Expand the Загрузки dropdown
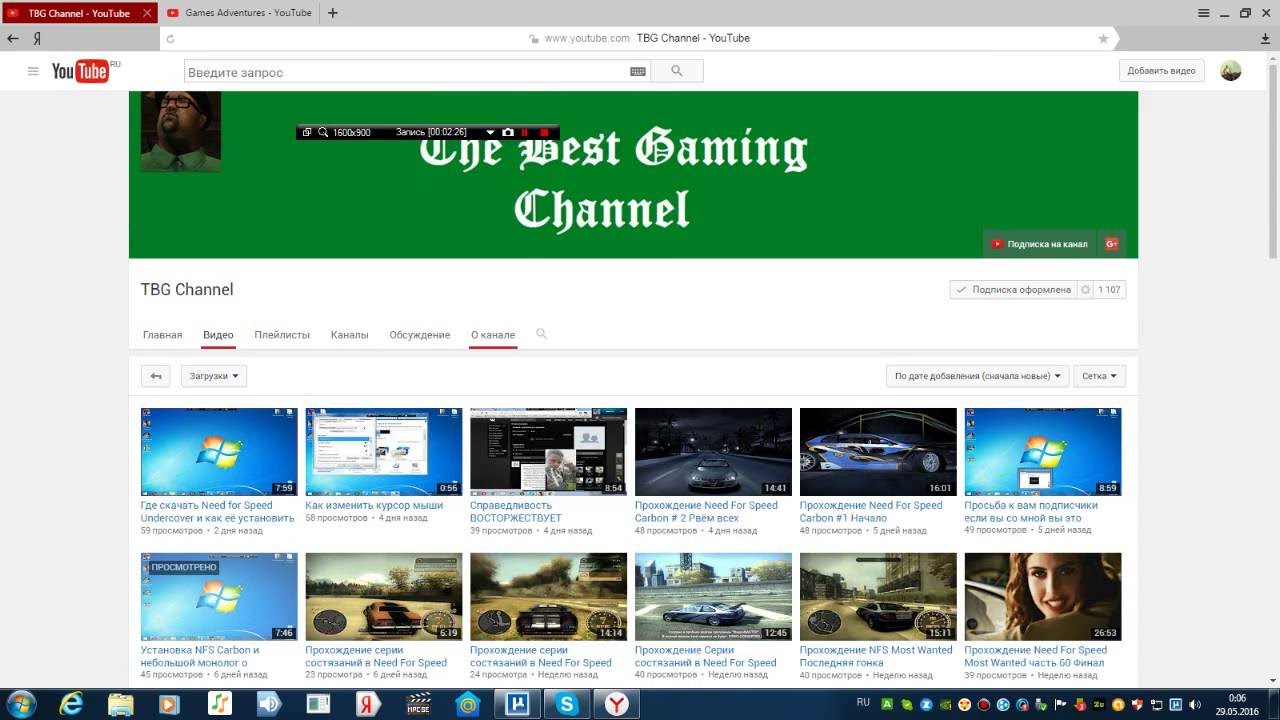Image resolution: width=1280 pixels, height=720 pixels. point(214,376)
